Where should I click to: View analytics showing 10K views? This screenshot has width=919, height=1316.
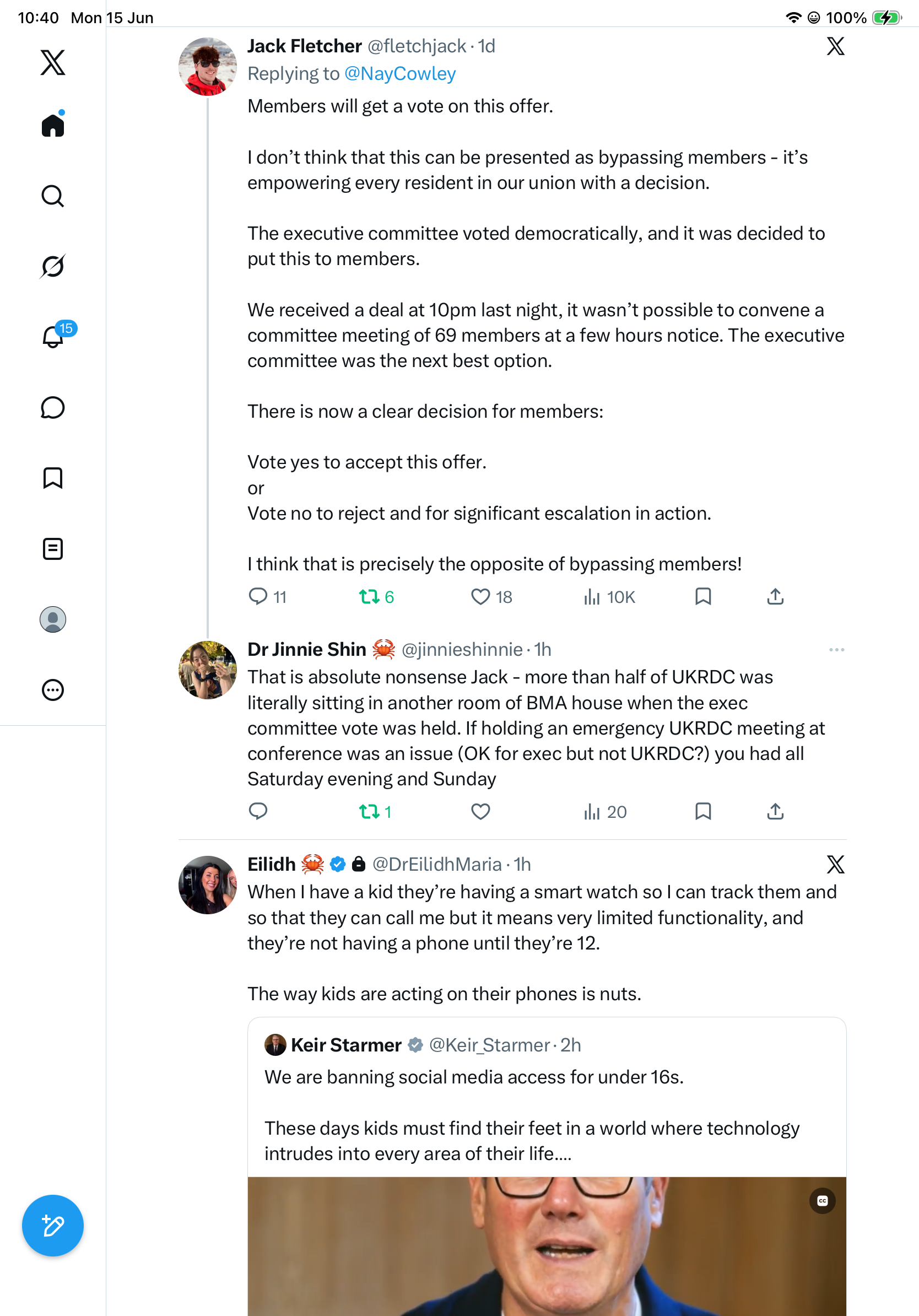609,597
